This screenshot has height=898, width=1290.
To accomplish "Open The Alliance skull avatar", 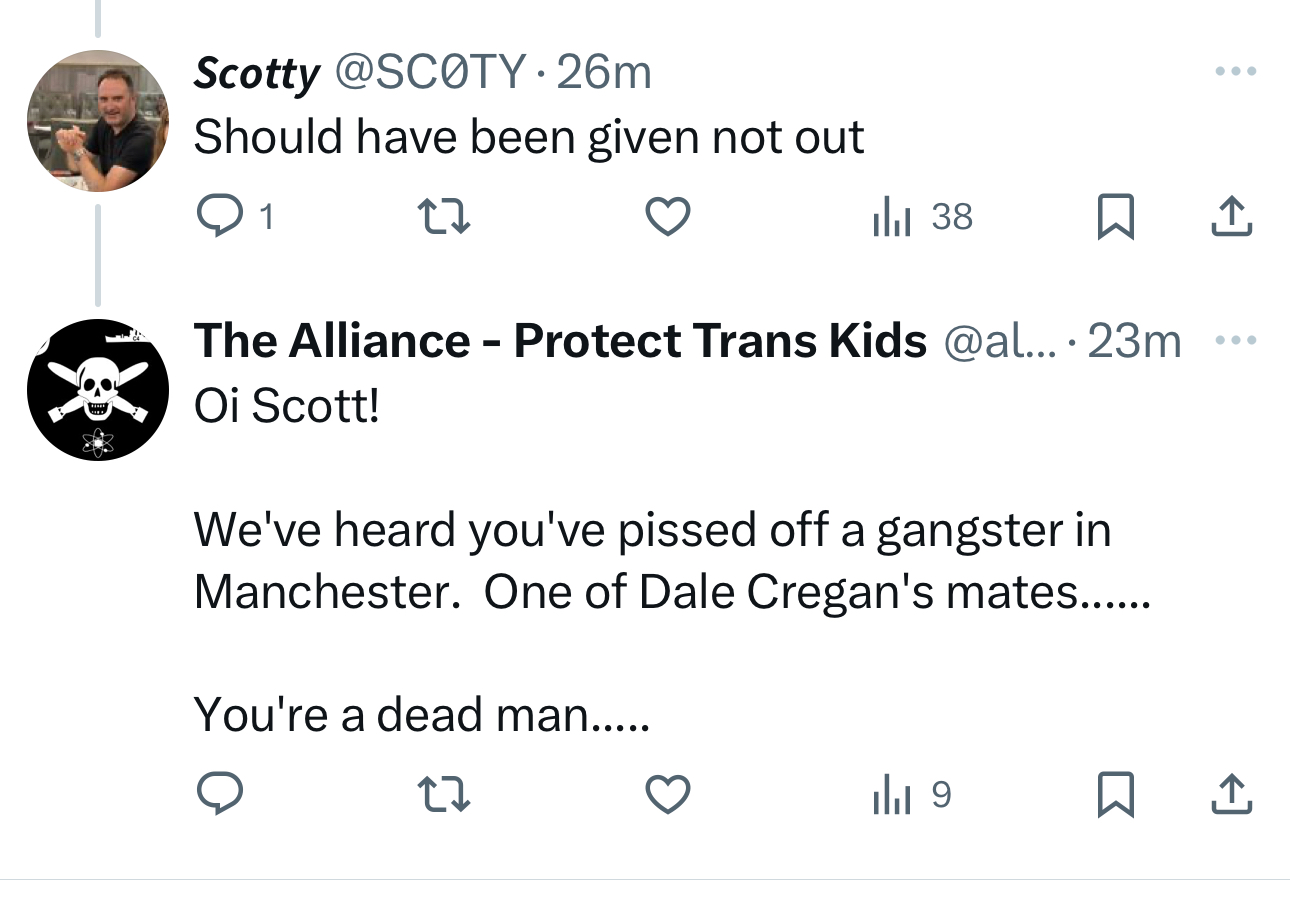I will [97, 390].
